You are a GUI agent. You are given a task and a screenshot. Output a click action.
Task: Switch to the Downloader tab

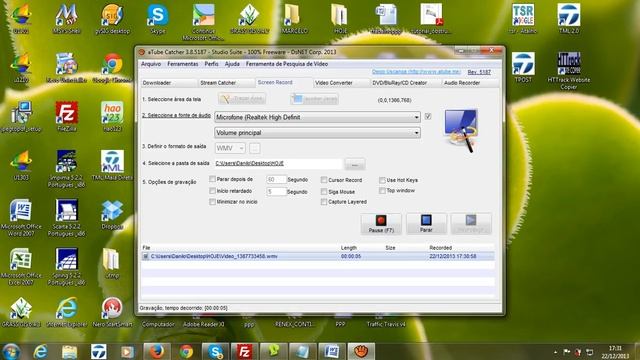point(168,83)
